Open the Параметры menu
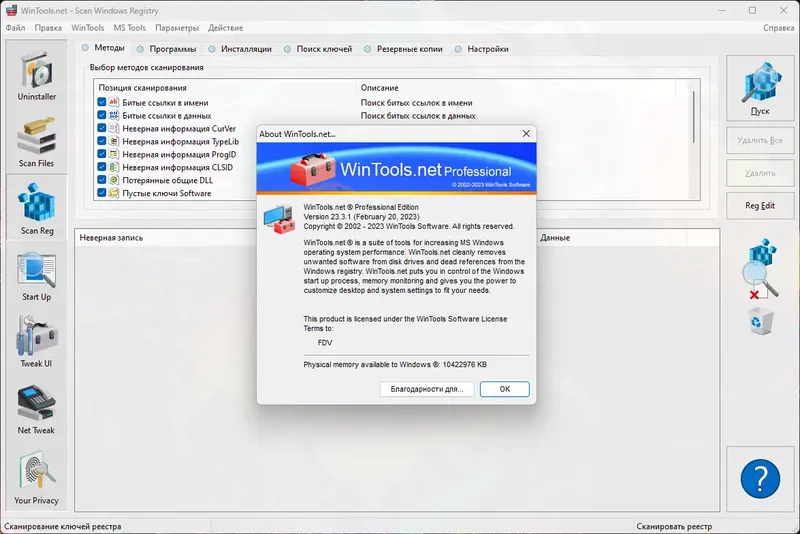The height and width of the screenshot is (534, 800). (x=177, y=28)
